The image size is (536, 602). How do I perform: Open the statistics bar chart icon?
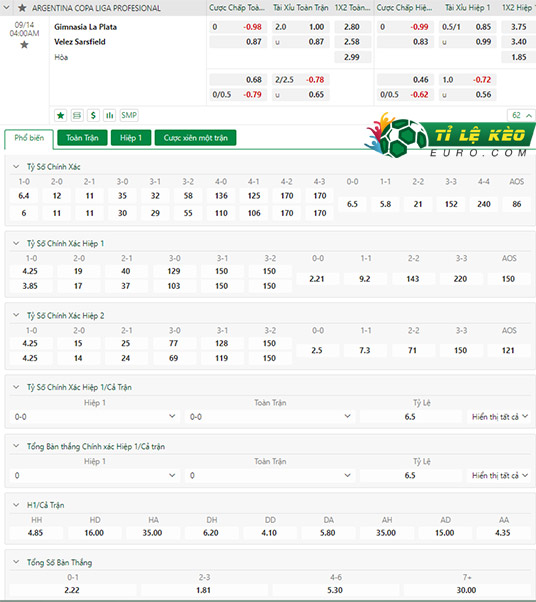110,115
